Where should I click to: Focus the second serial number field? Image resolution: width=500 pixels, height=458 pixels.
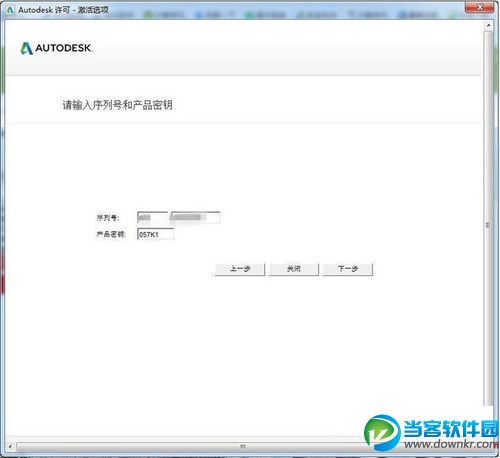point(196,218)
